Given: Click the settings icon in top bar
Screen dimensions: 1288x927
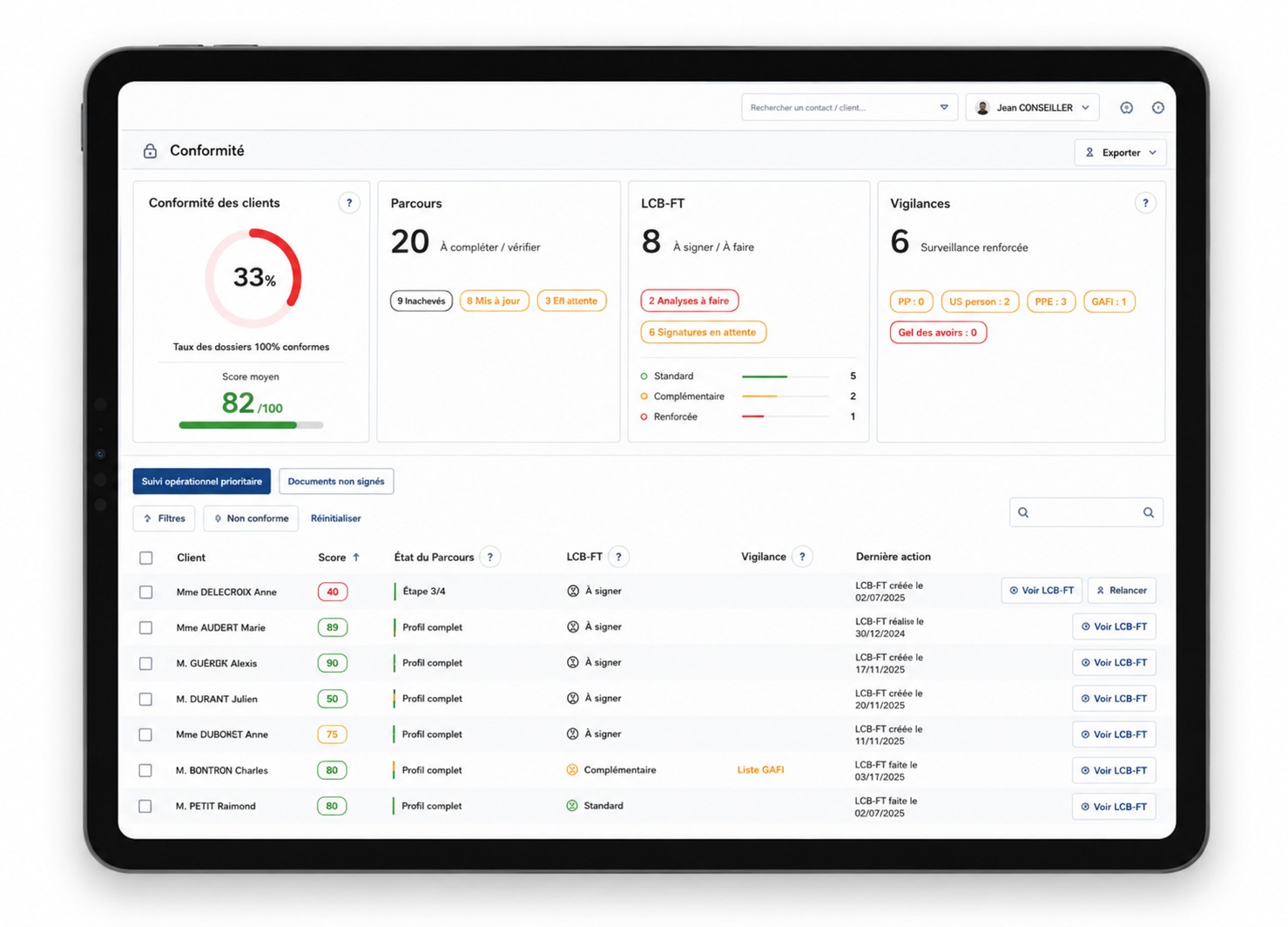Looking at the screenshot, I should point(1126,108).
